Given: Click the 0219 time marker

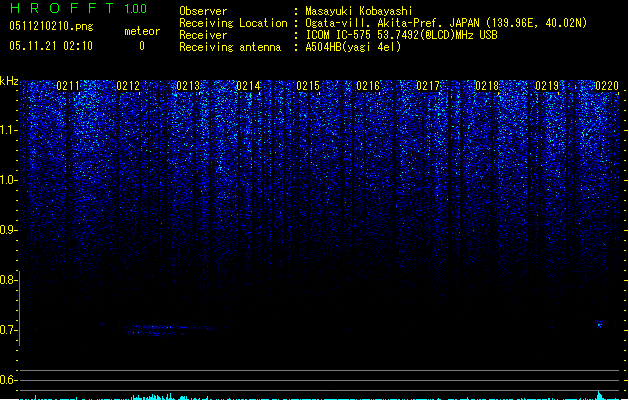Looking at the screenshot, I should click(547, 86).
